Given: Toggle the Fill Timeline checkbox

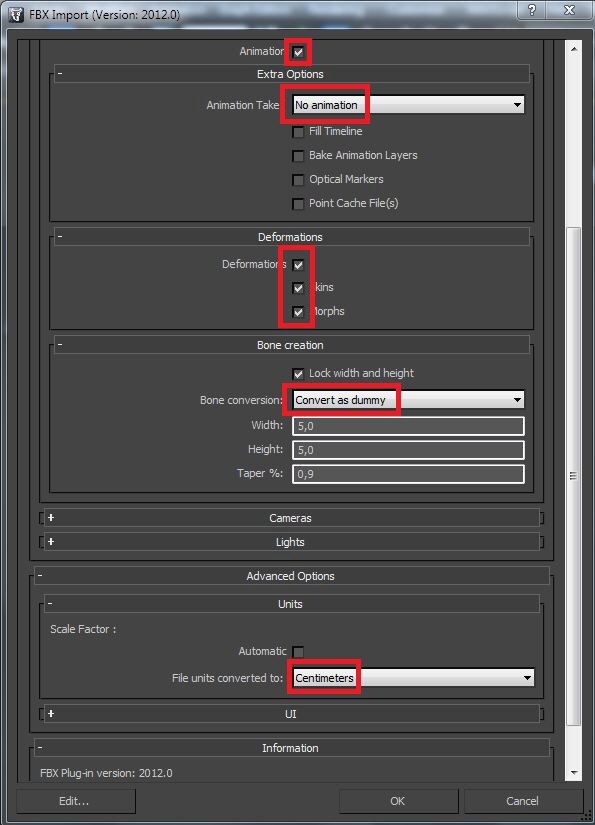Looking at the screenshot, I should point(298,132).
